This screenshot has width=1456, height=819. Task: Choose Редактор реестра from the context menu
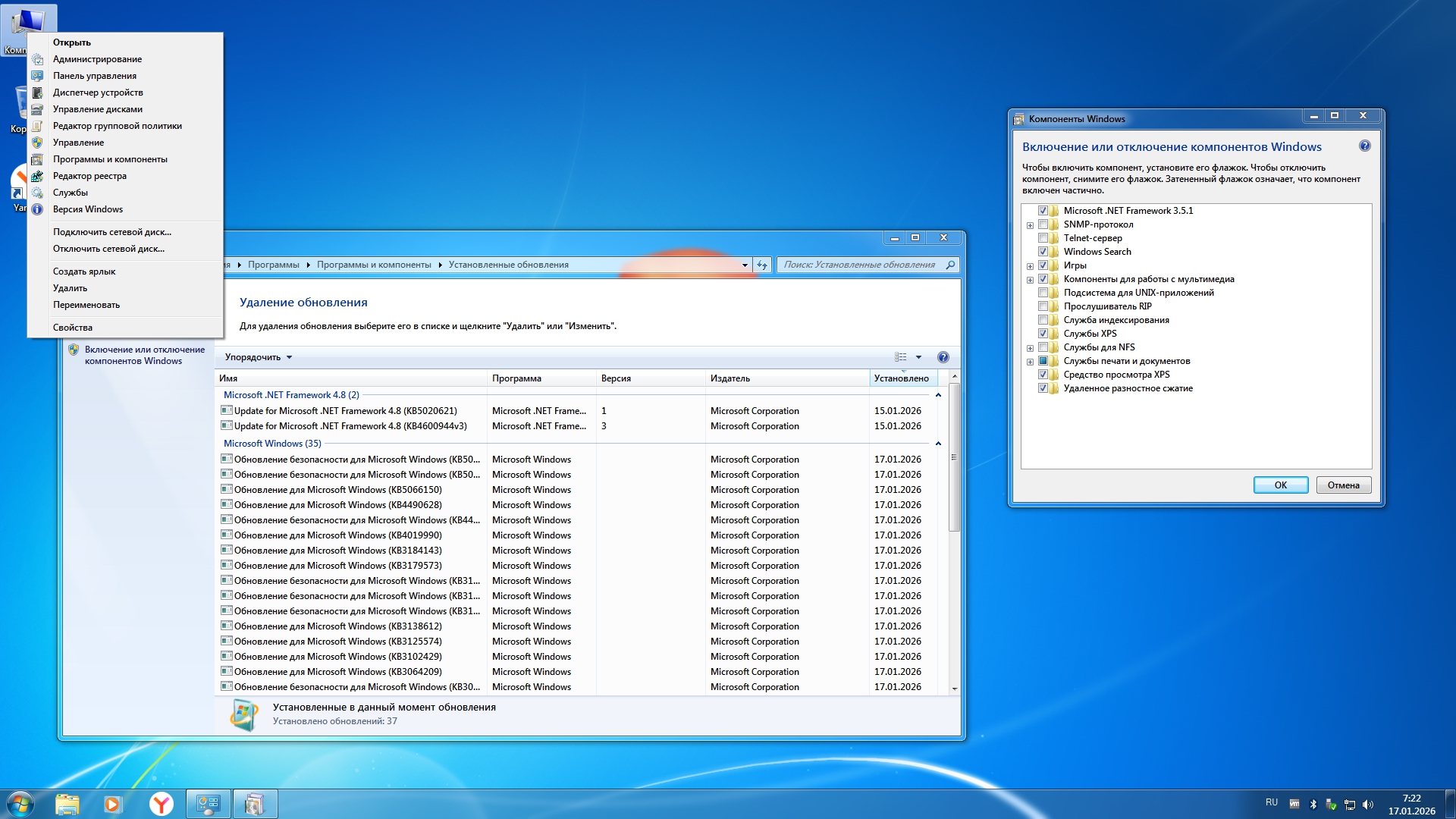tap(89, 176)
